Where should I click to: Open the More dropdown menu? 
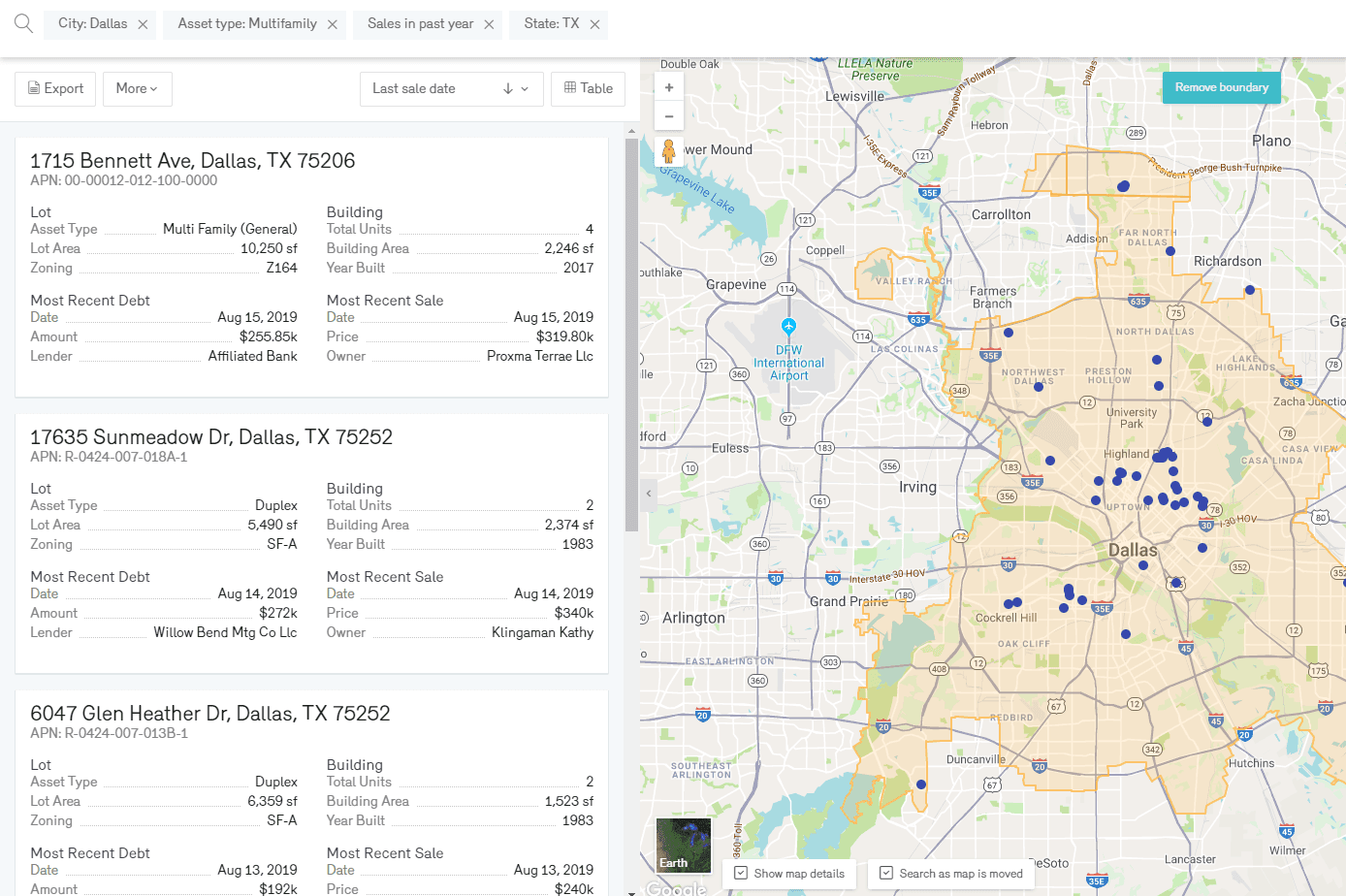[x=137, y=88]
